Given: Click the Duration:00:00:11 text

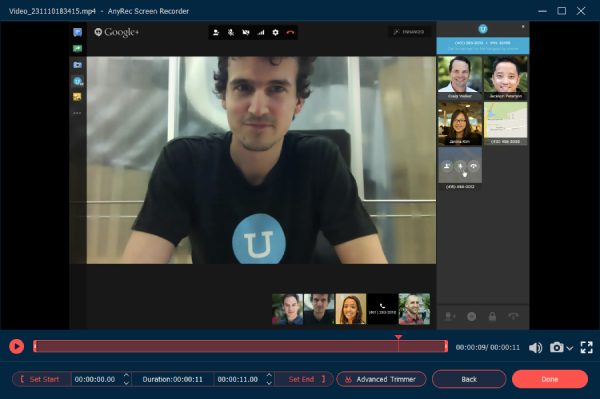Looking at the screenshot, I should coord(173,379).
